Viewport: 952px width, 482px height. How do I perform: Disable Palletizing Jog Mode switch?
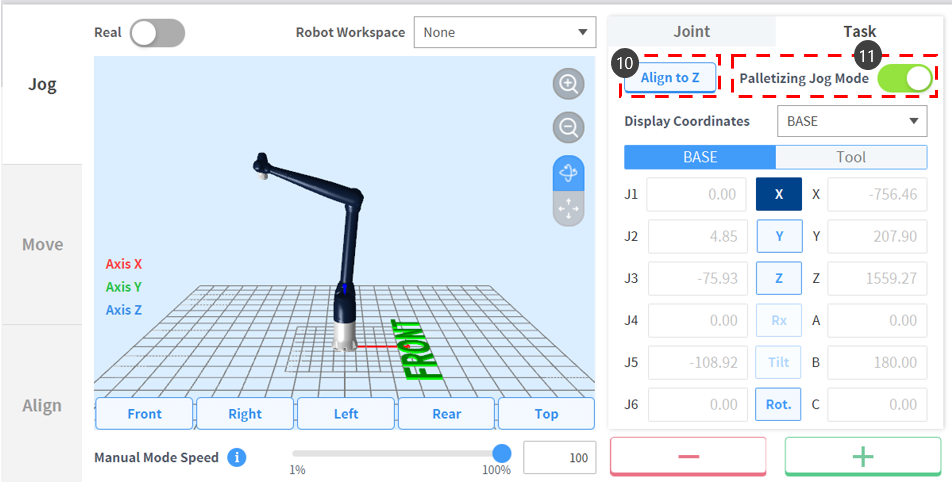click(x=904, y=77)
